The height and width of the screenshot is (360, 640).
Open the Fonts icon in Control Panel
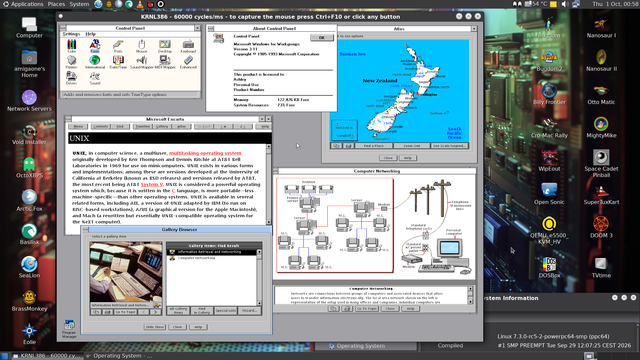click(x=95, y=46)
